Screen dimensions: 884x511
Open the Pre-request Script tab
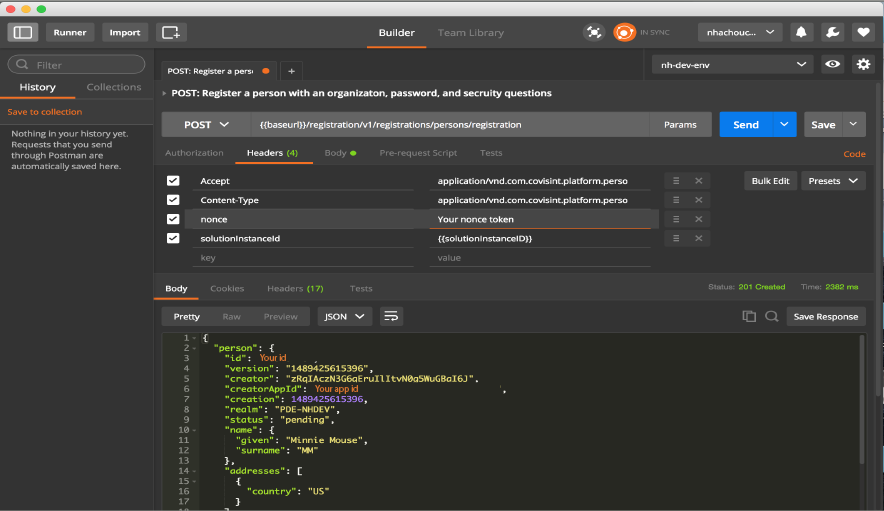coord(418,153)
